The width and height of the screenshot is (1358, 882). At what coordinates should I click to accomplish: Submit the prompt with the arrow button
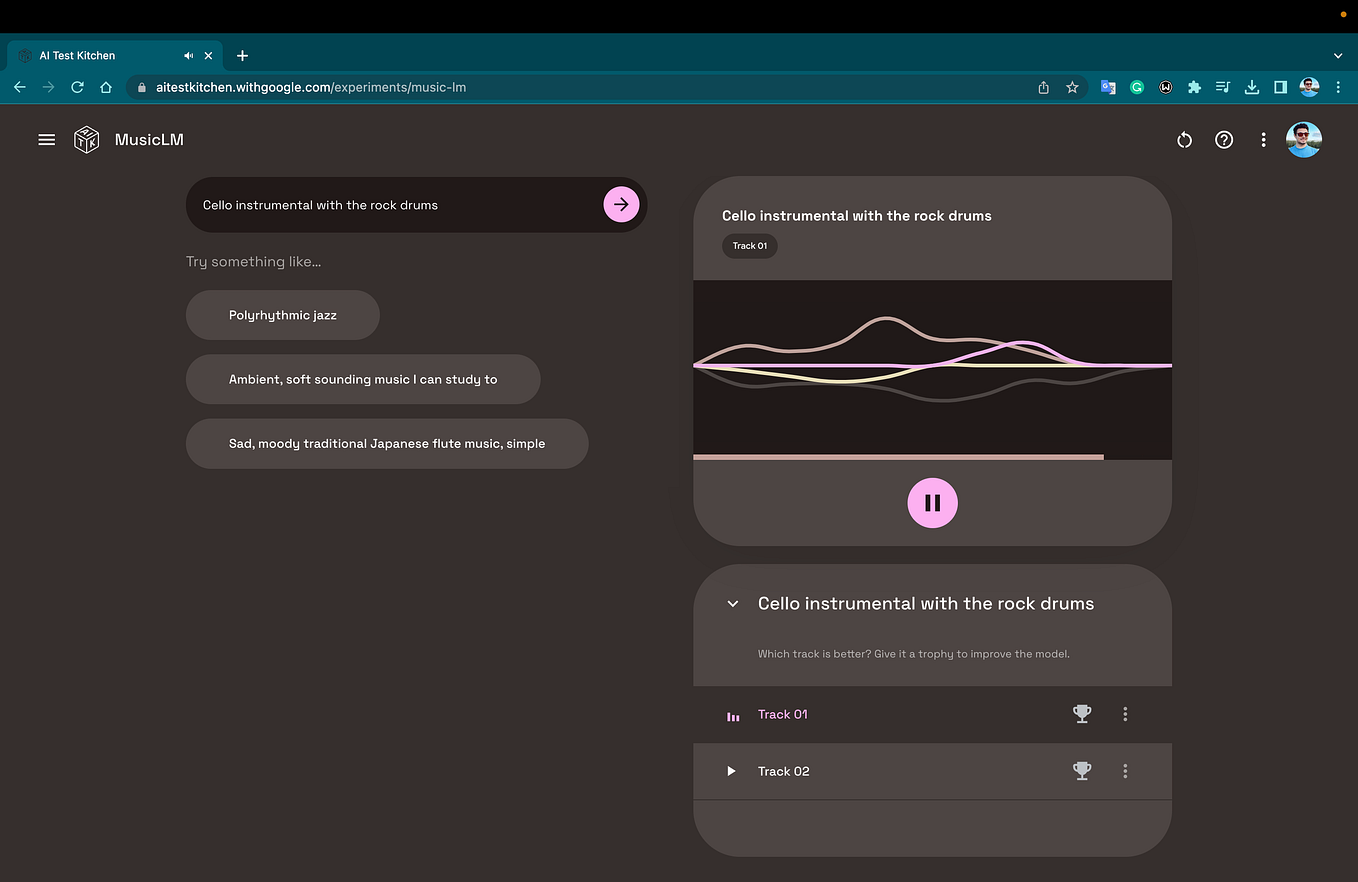[621, 204]
